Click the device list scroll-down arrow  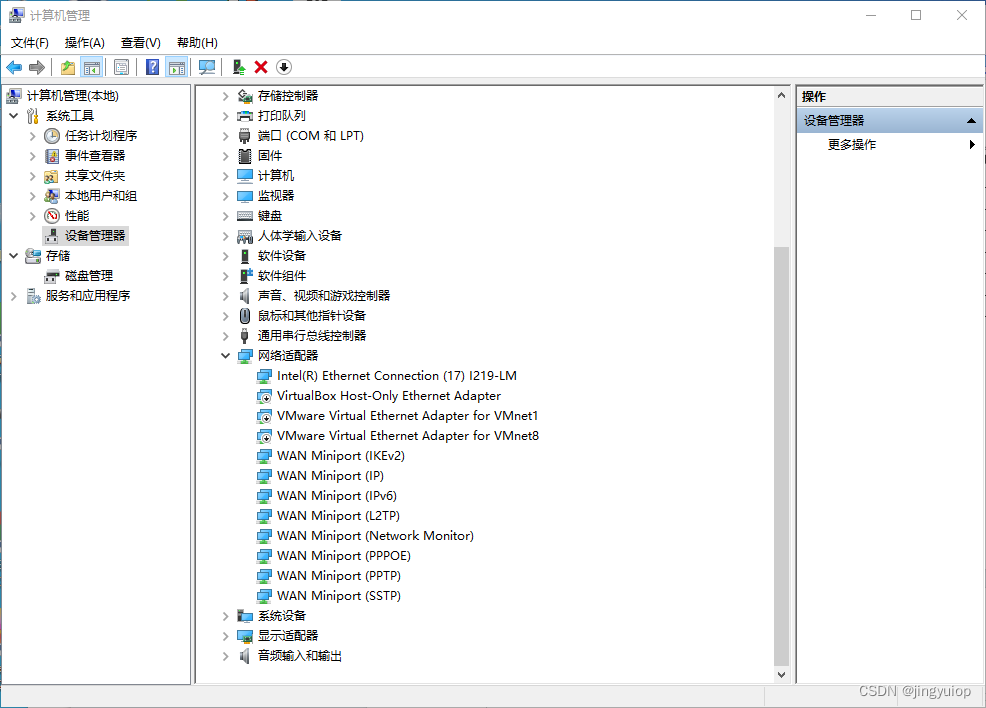[x=781, y=675]
